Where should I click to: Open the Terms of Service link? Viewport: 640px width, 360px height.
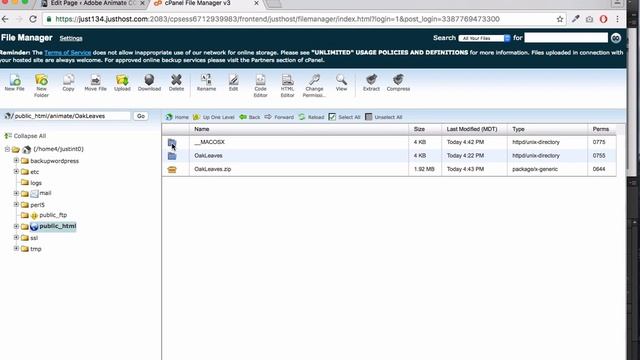tap(68, 53)
